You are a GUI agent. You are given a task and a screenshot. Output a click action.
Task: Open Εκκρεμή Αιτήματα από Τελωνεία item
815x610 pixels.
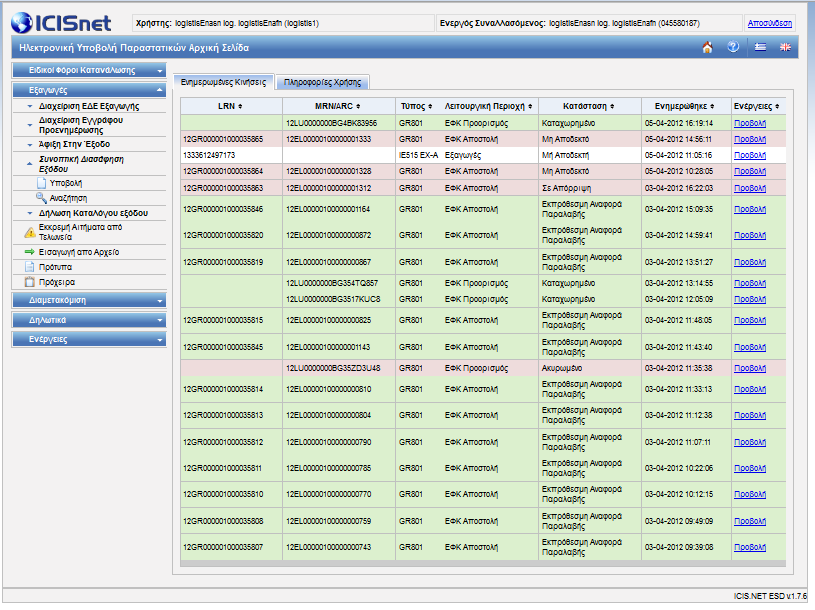coord(81,232)
